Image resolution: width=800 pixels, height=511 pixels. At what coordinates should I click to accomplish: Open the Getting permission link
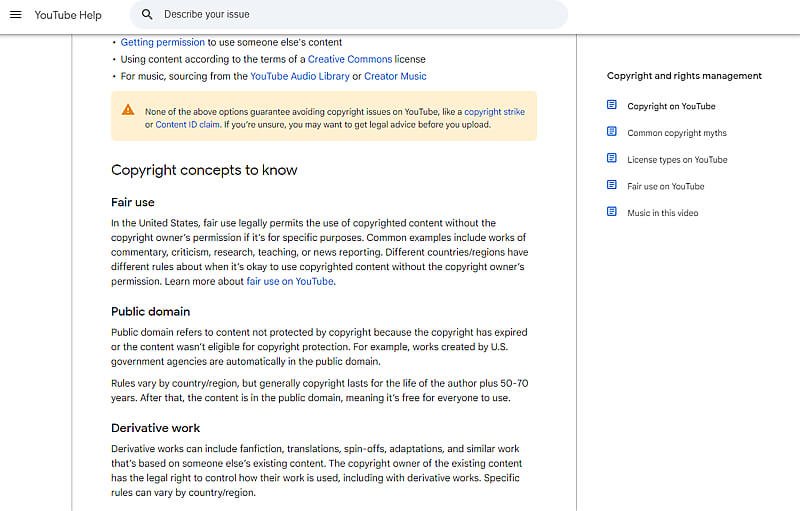(x=162, y=42)
